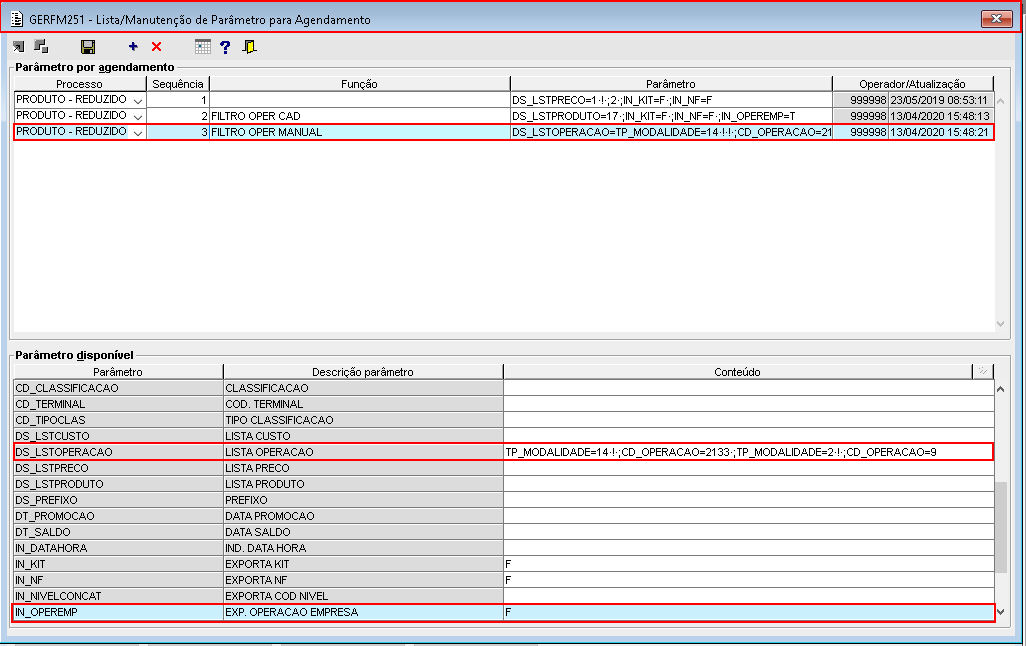The image size is (1026, 646).
Task: Click the first toolbar icon with arrow
Action: coord(18,46)
